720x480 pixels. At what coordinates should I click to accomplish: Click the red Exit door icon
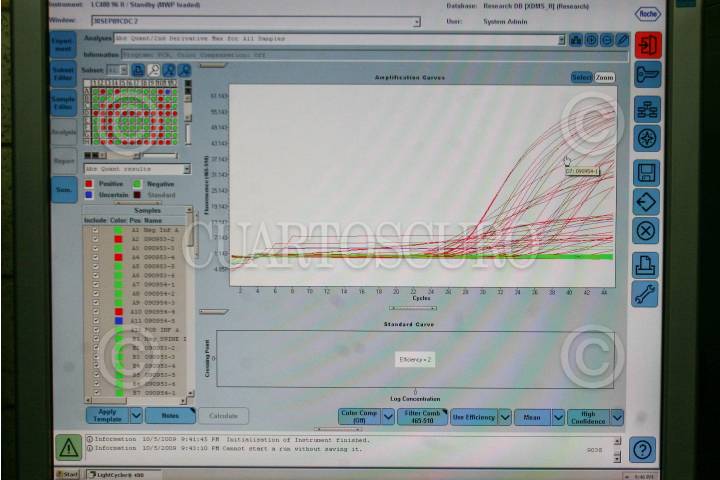647,45
